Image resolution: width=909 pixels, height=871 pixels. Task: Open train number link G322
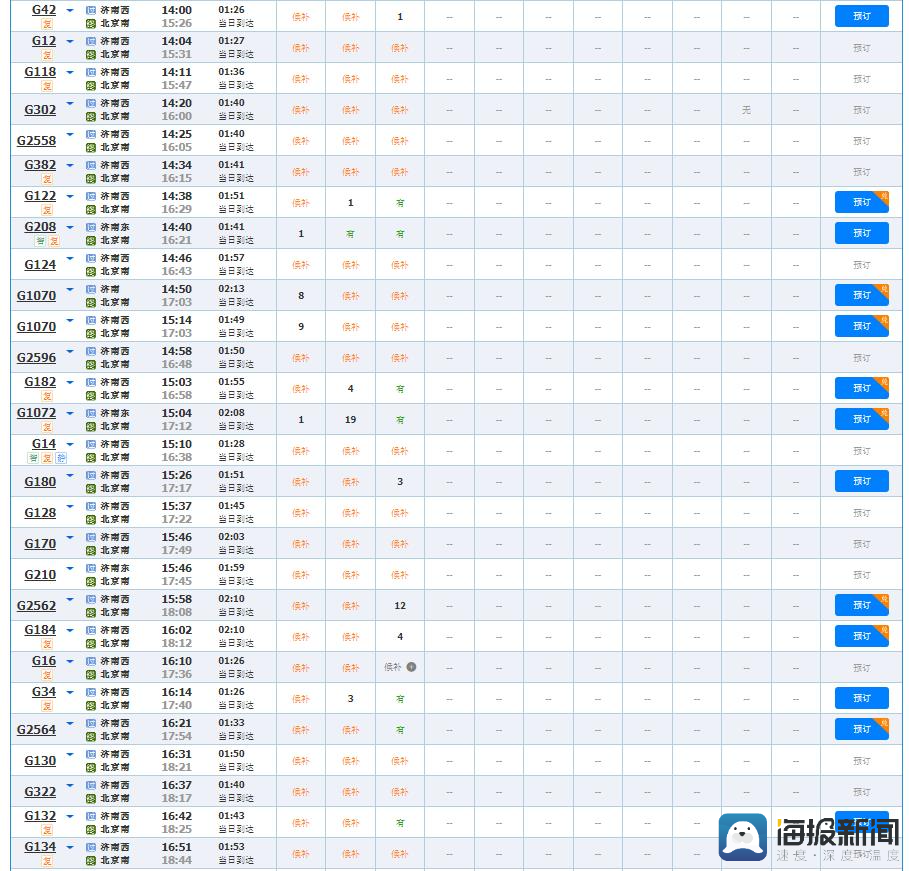(40, 792)
